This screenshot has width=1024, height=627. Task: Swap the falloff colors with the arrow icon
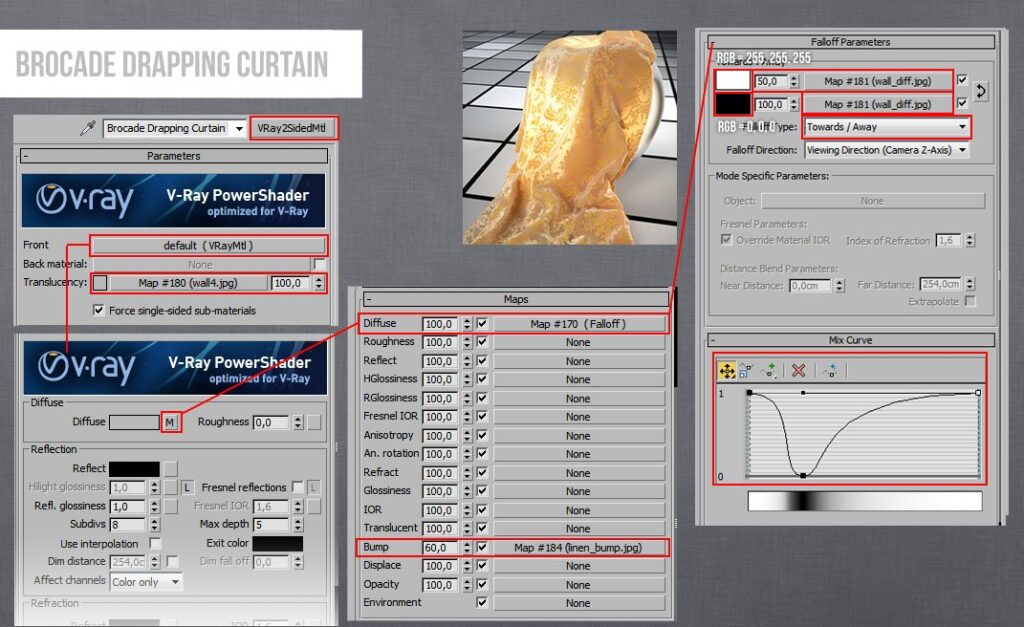pos(980,91)
